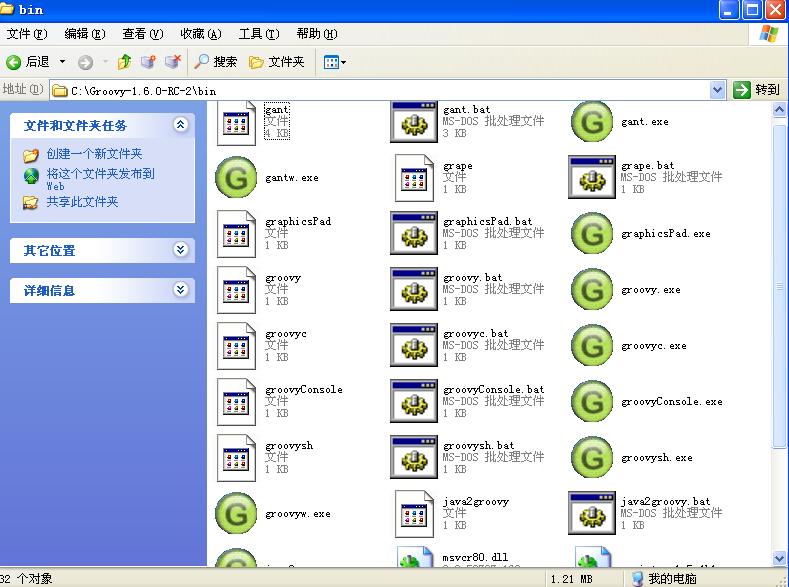Image resolution: width=789 pixels, height=587 pixels.
Task: Click the groovyConsole.exe icon
Action: pos(592,401)
